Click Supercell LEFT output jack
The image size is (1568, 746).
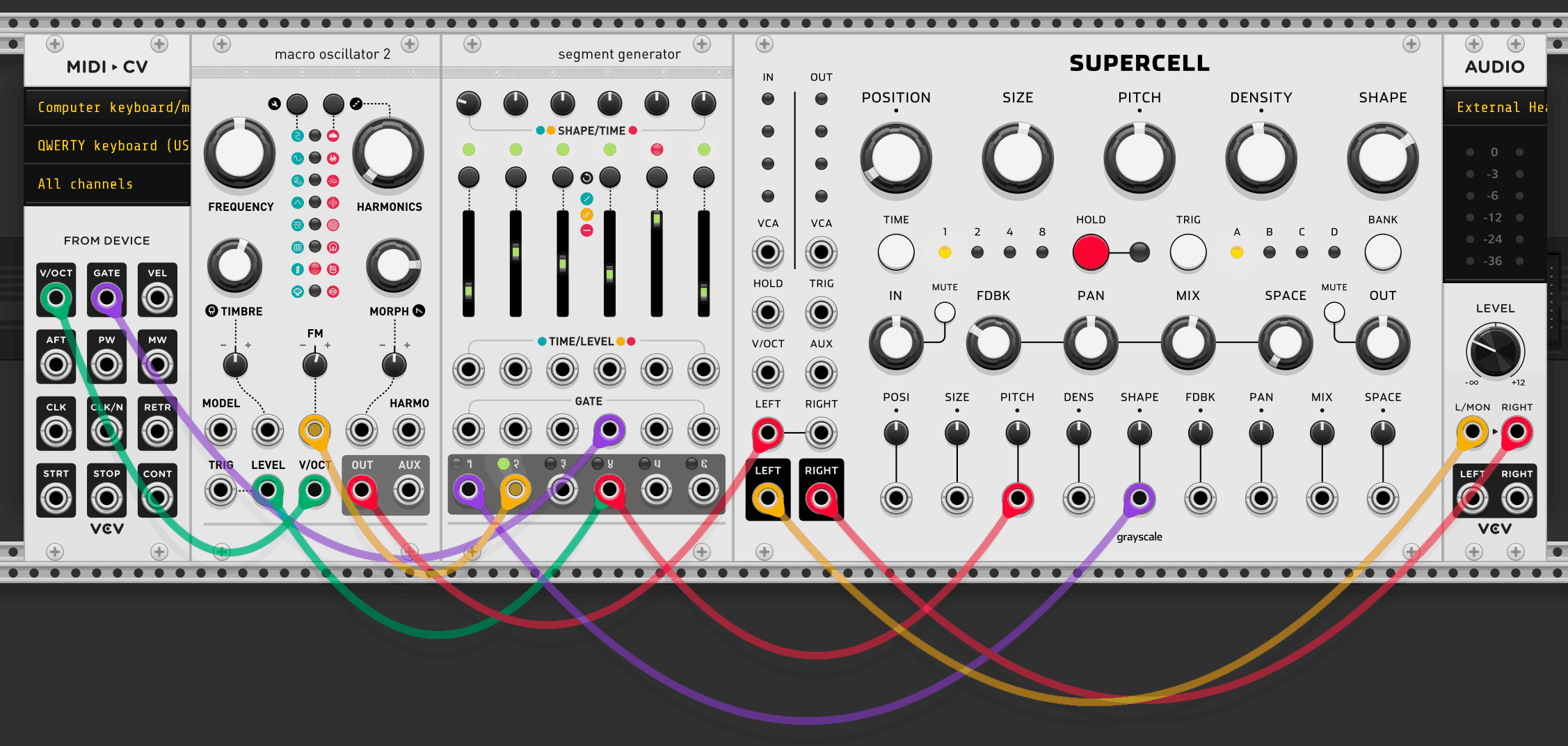click(x=768, y=498)
